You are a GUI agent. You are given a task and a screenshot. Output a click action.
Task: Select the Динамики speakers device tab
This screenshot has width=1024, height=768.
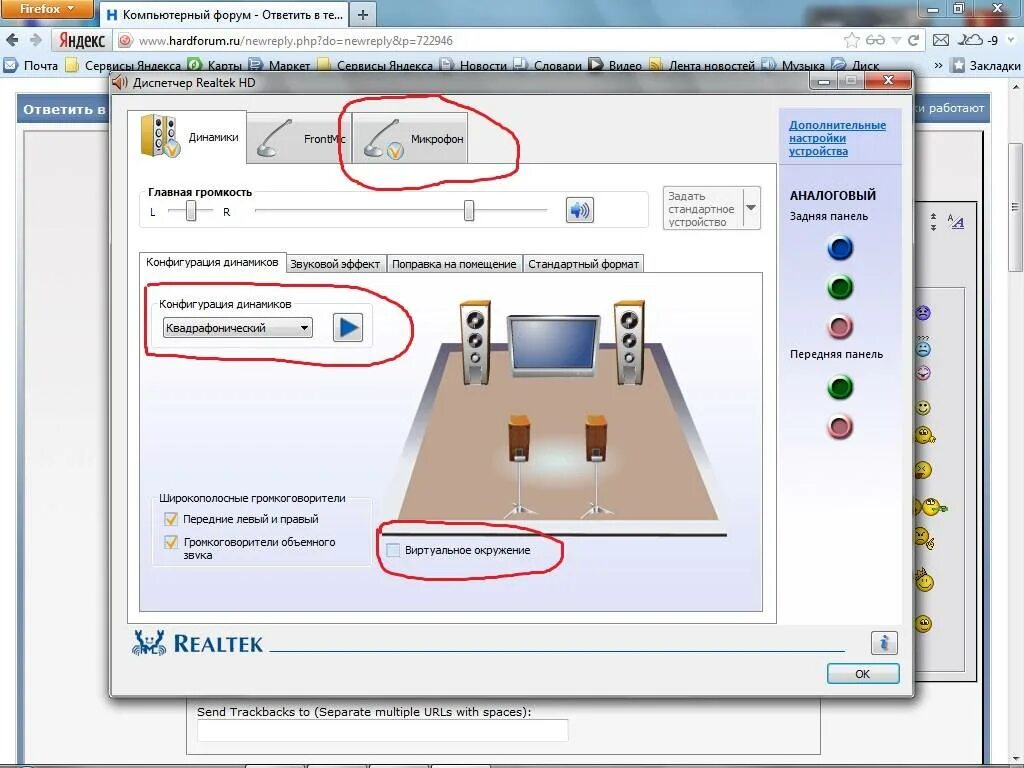(187, 136)
